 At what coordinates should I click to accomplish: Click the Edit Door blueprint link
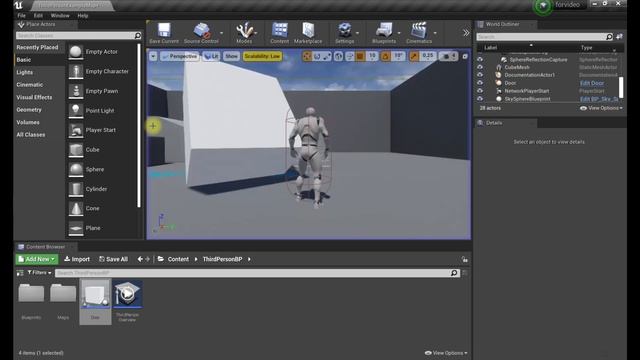592,83
